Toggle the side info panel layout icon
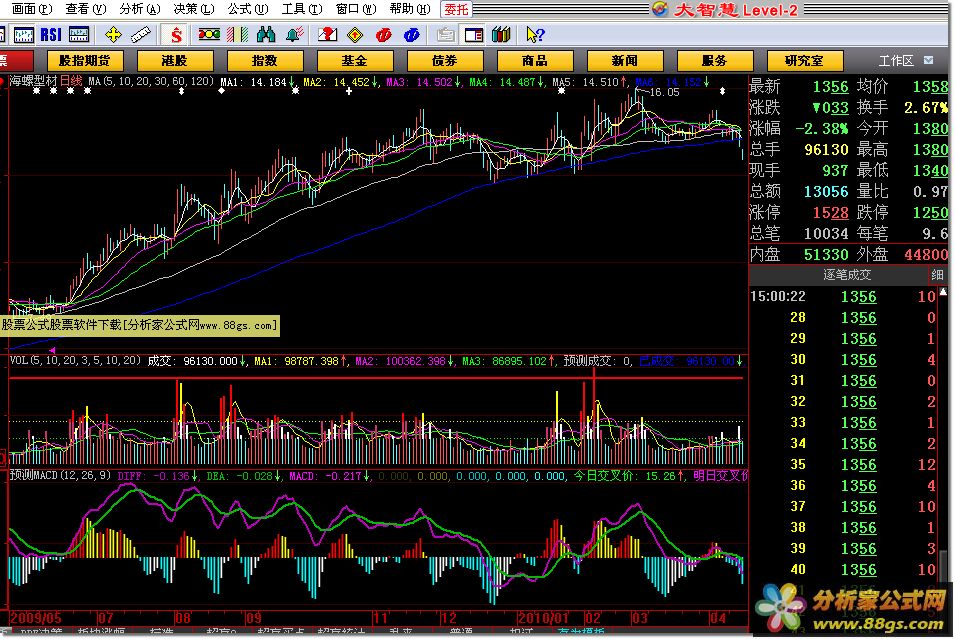Image resolution: width=955 pixels, height=639 pixels. click(x=473, y=34)
